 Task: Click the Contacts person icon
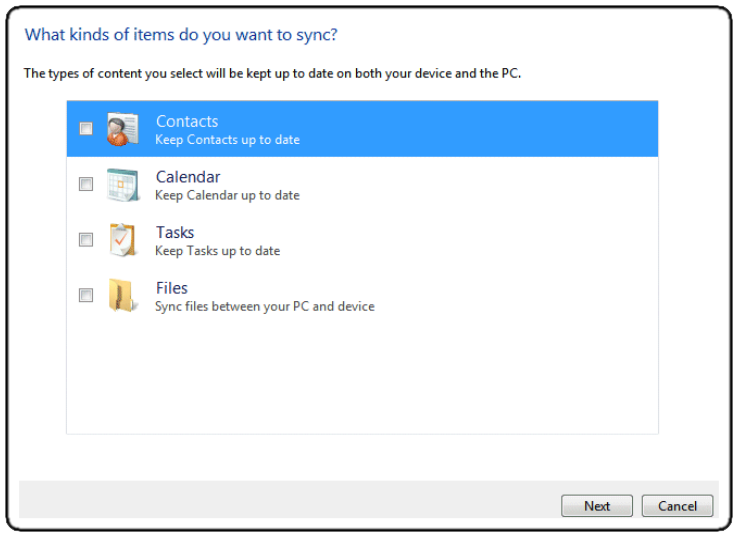[122, 129]
